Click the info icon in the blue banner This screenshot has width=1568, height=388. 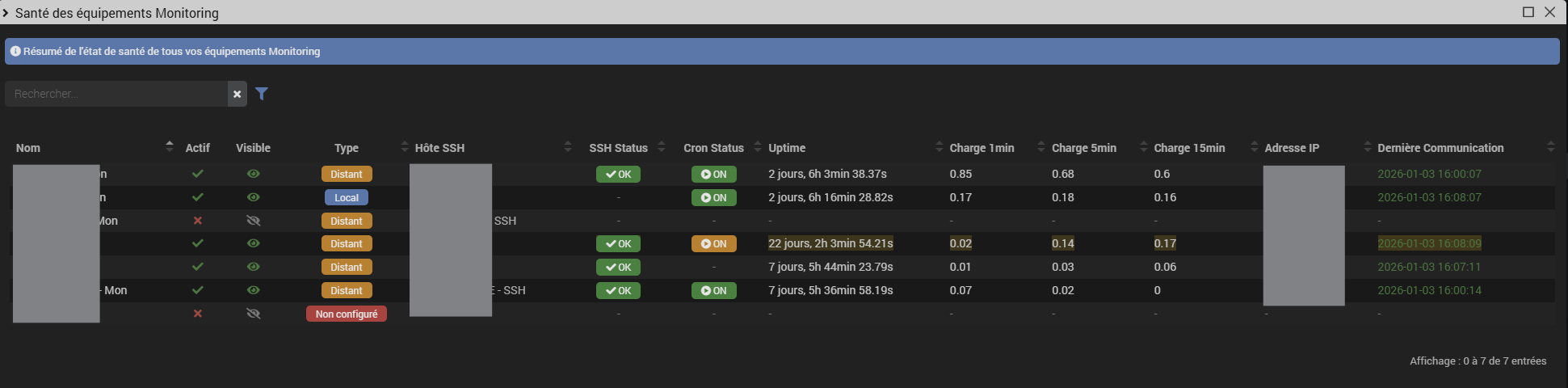point(15,51)
